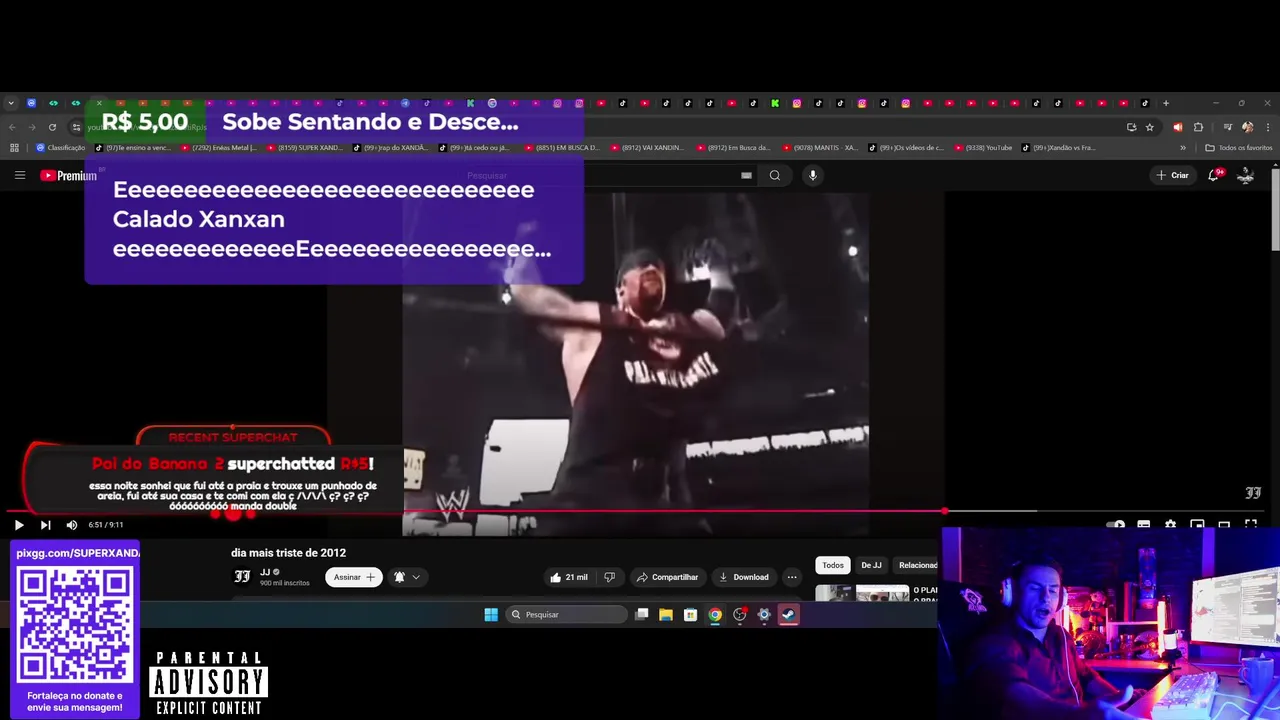This screenshot has width=1280, height=720.
Task: Like the video with 21 mil likes
Action: pyautogui.click(x=568, y=577)
